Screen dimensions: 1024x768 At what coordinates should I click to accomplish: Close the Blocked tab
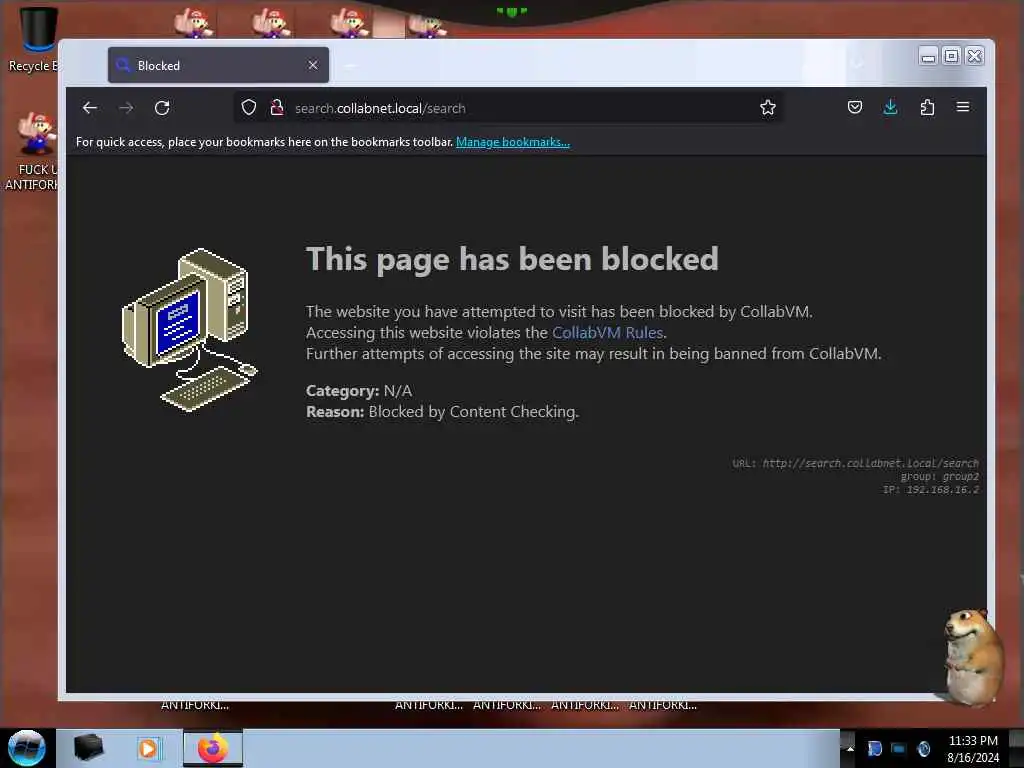pyautogui.click(x=313, y=65)
